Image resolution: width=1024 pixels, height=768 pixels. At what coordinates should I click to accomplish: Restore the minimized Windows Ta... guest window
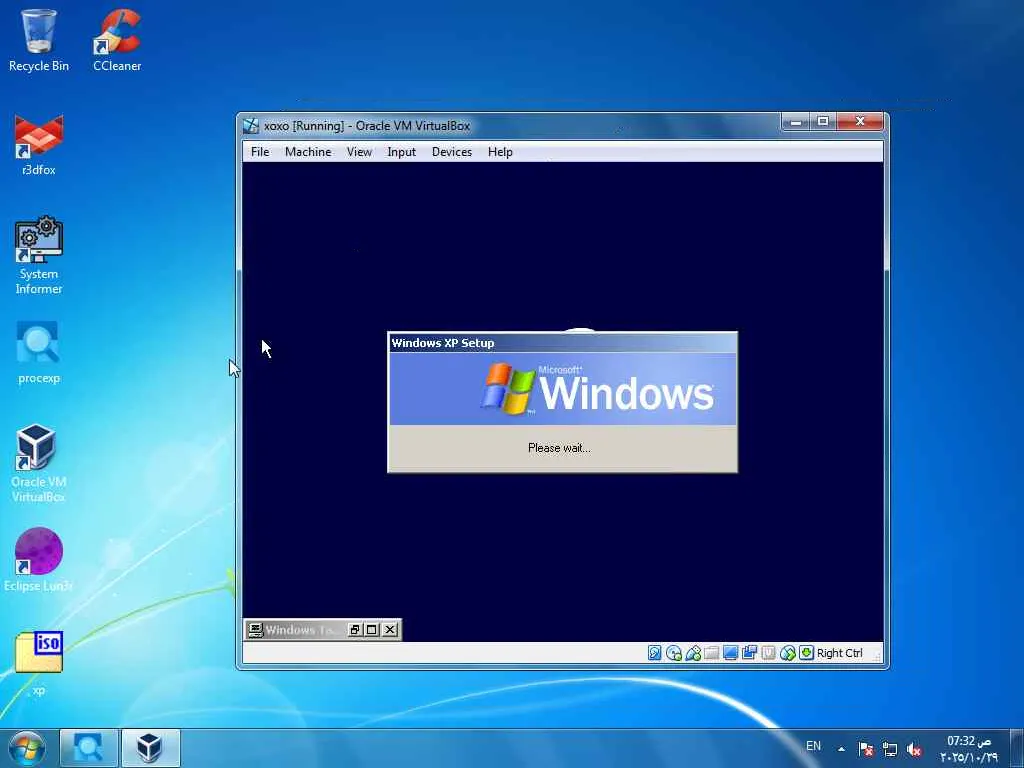pos(355,630)
